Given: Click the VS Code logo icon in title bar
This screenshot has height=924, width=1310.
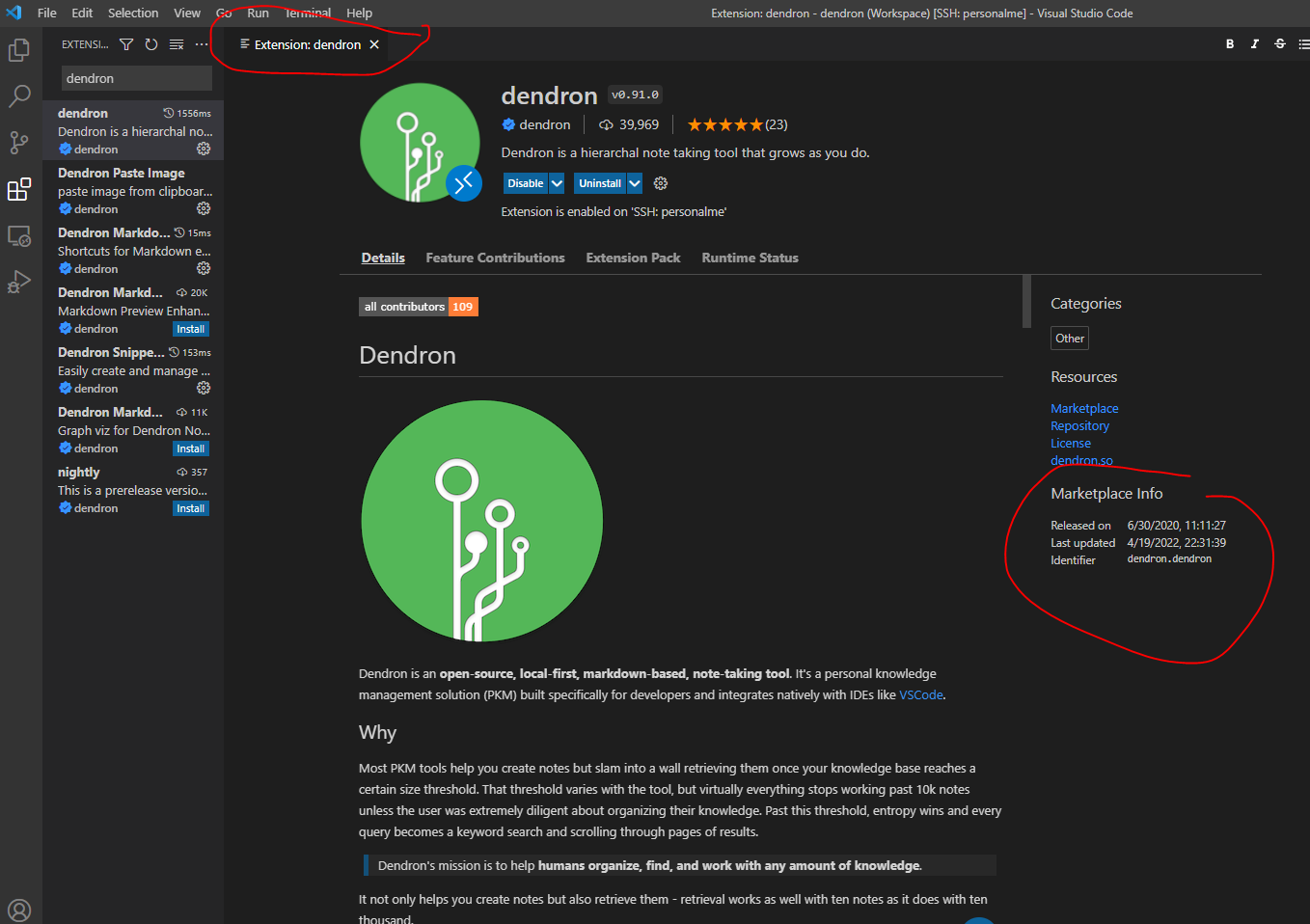Looking at the screenshot, I should tap(14, 13).
